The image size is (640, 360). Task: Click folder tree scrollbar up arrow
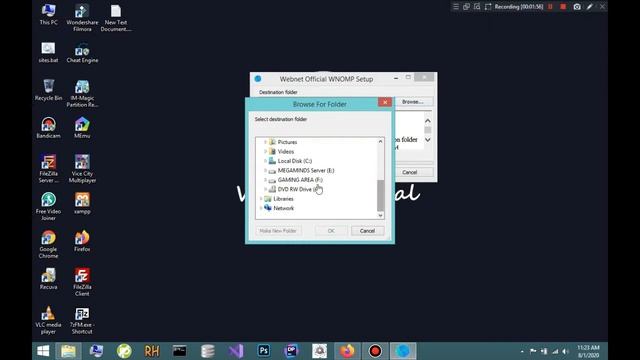[380, 141]
